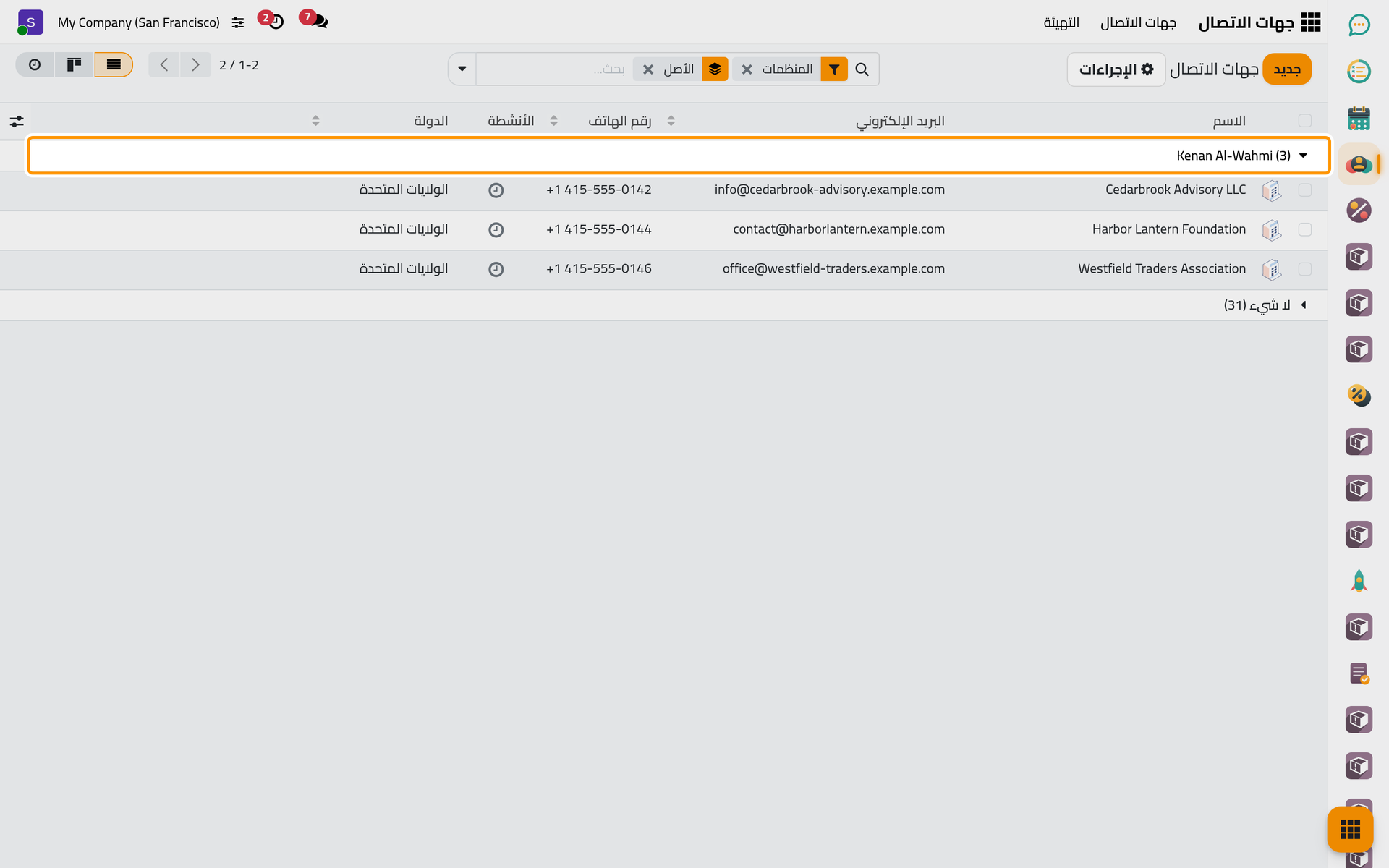1389x868 pixels.
Task: Open the search options dropdown arrow
Action: pyautogui.click(x=462, y=69)
